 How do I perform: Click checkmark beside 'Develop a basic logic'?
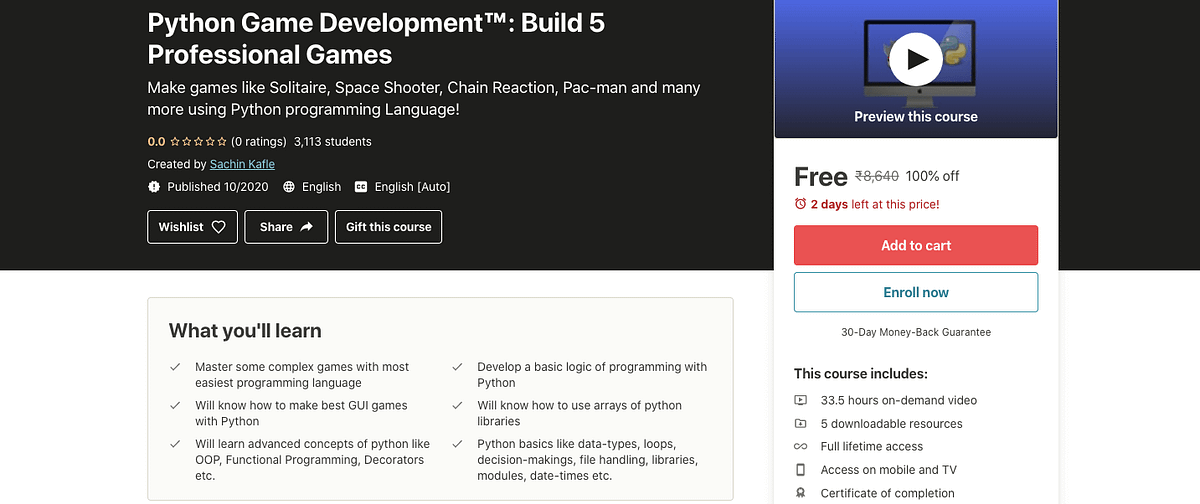click(457, 367)
